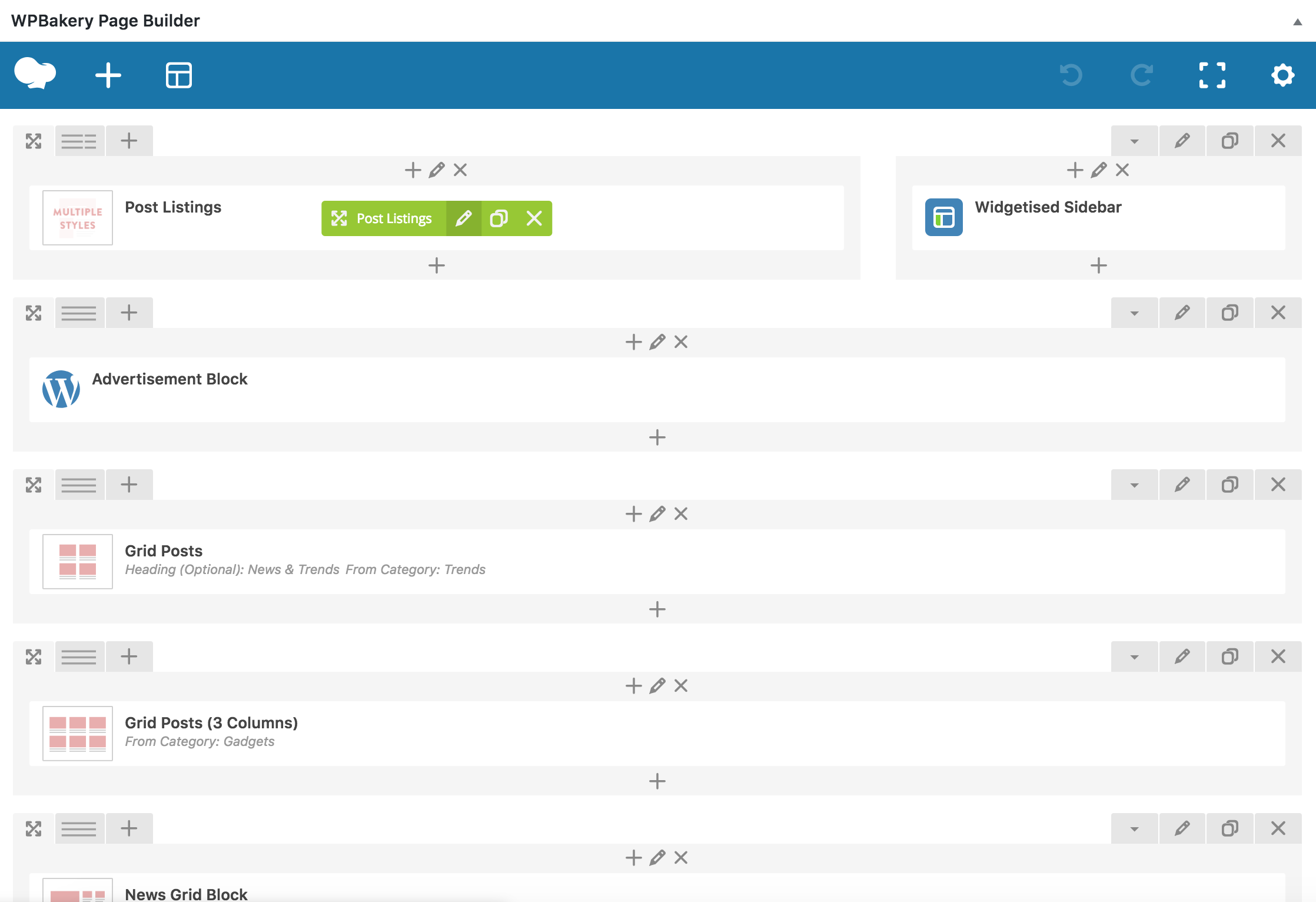Prepend element to Grid Posts News & Trends column
This screenshot has width=1316, height=902.
point(634,514)
